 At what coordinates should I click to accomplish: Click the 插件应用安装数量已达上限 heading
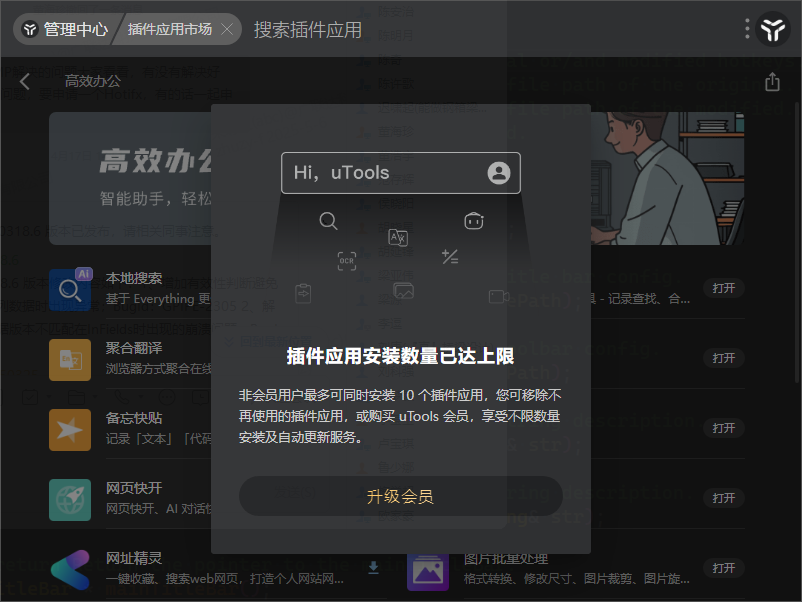click(x=400, y=356)
